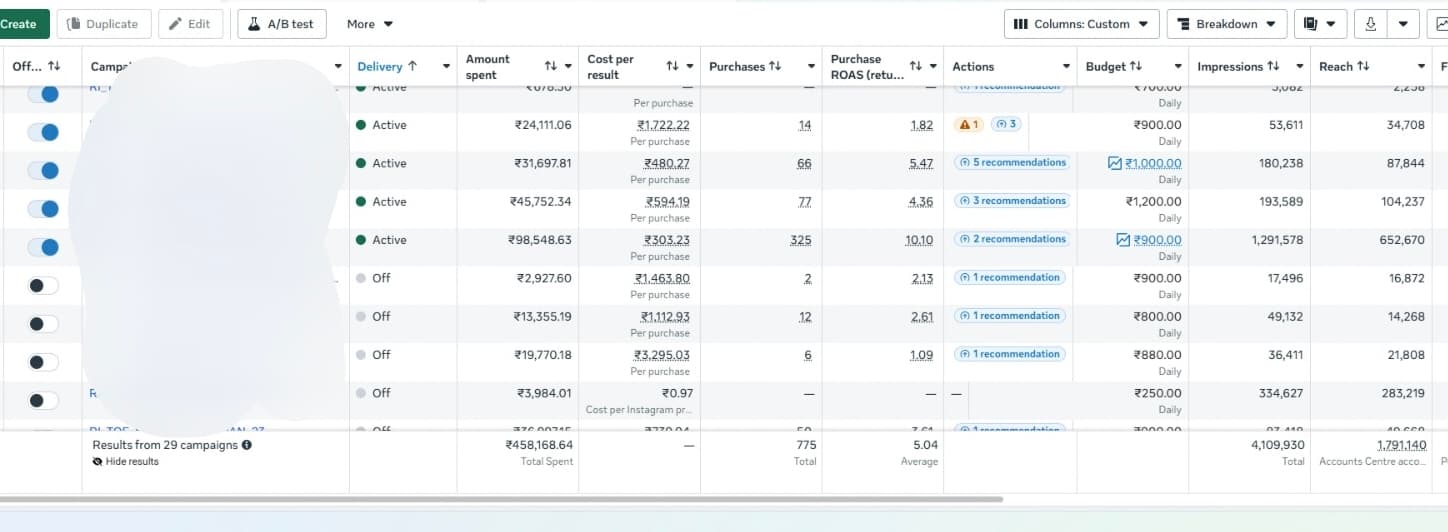The image size is (1448, 532).
Task: Open the More dropdown menu
Action: pyautogui.click(x=370, y=24)
